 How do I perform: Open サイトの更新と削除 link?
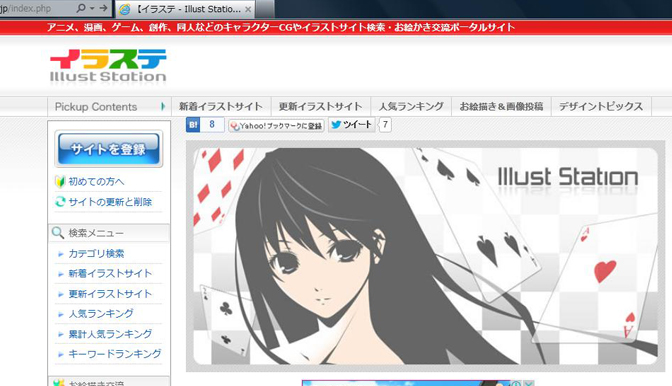tap(110, 202)
